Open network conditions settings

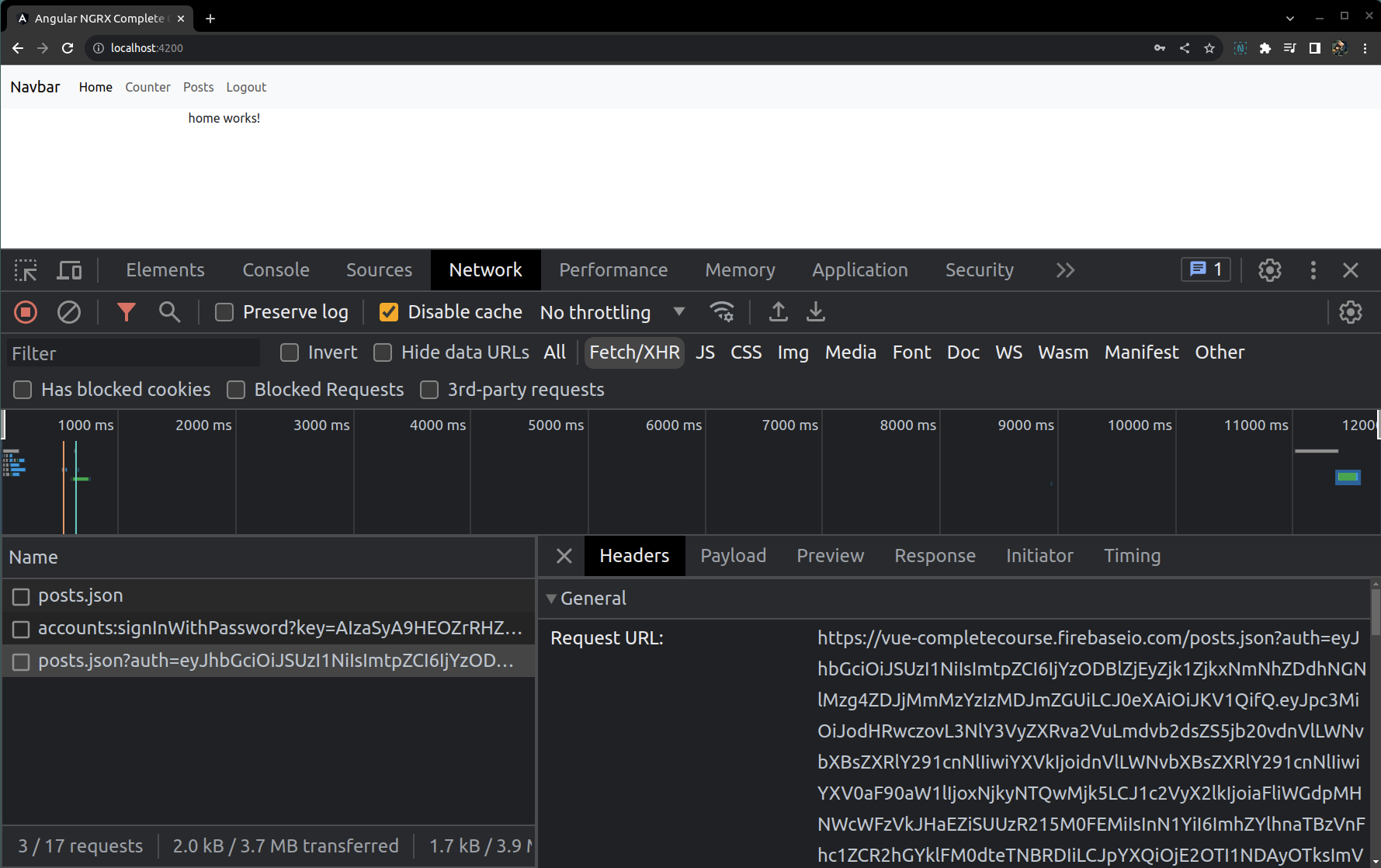click(722, 311)
